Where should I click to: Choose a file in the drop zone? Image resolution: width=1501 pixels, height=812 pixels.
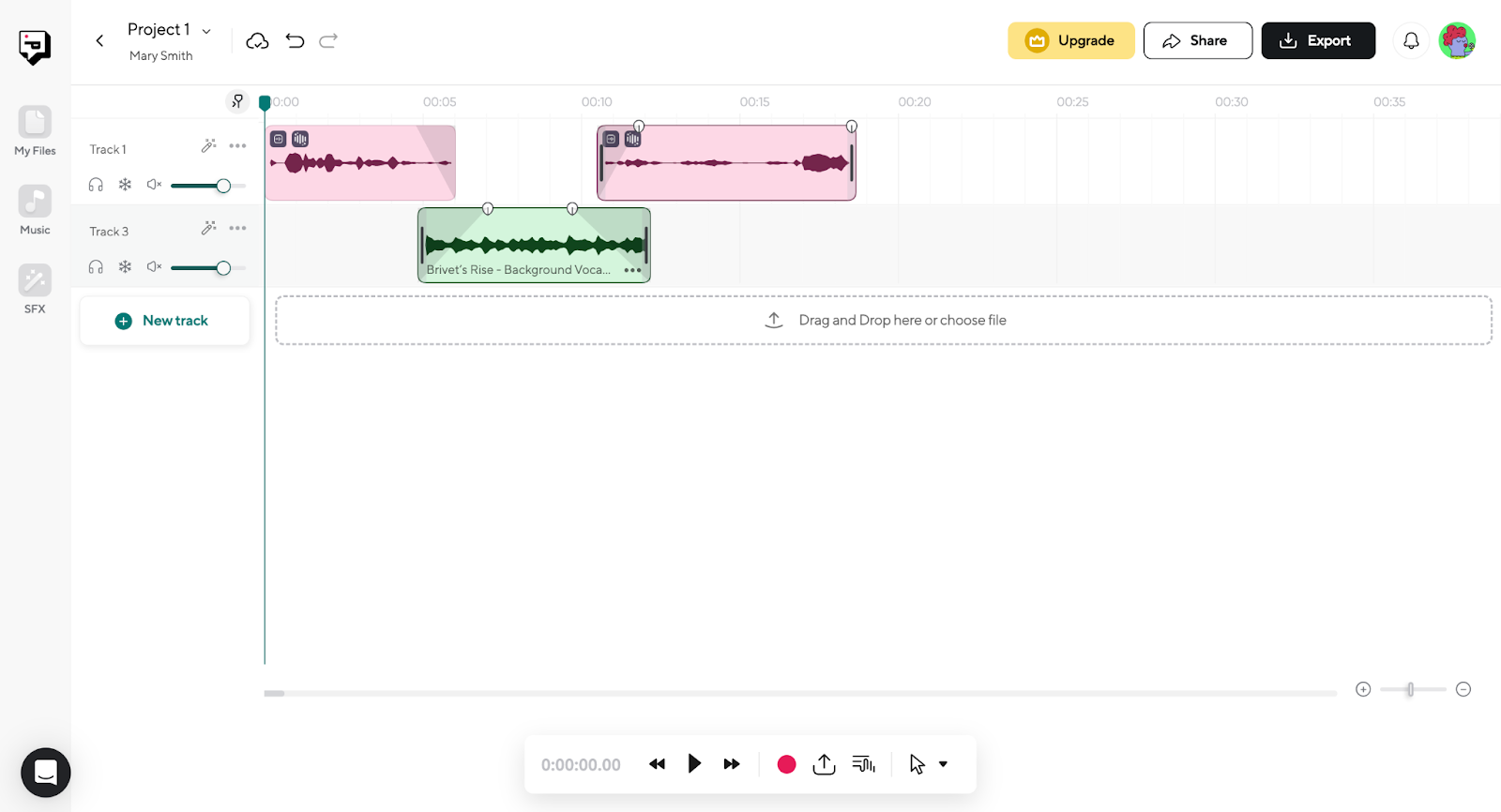[884, 321]
